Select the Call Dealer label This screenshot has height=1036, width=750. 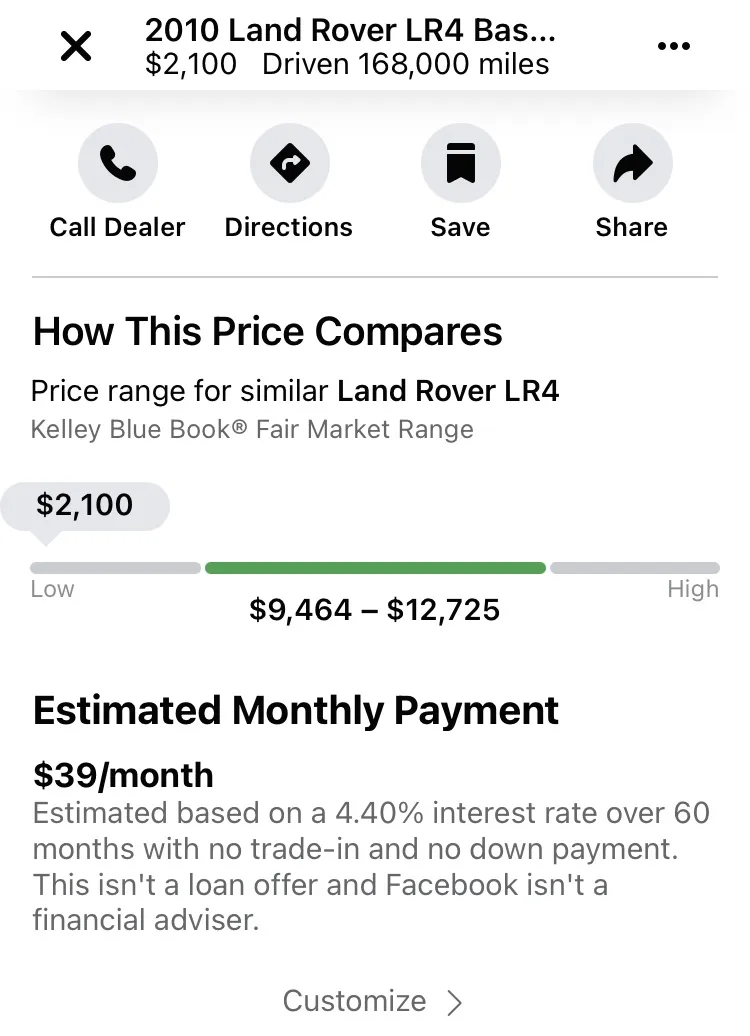click(118, 227)
